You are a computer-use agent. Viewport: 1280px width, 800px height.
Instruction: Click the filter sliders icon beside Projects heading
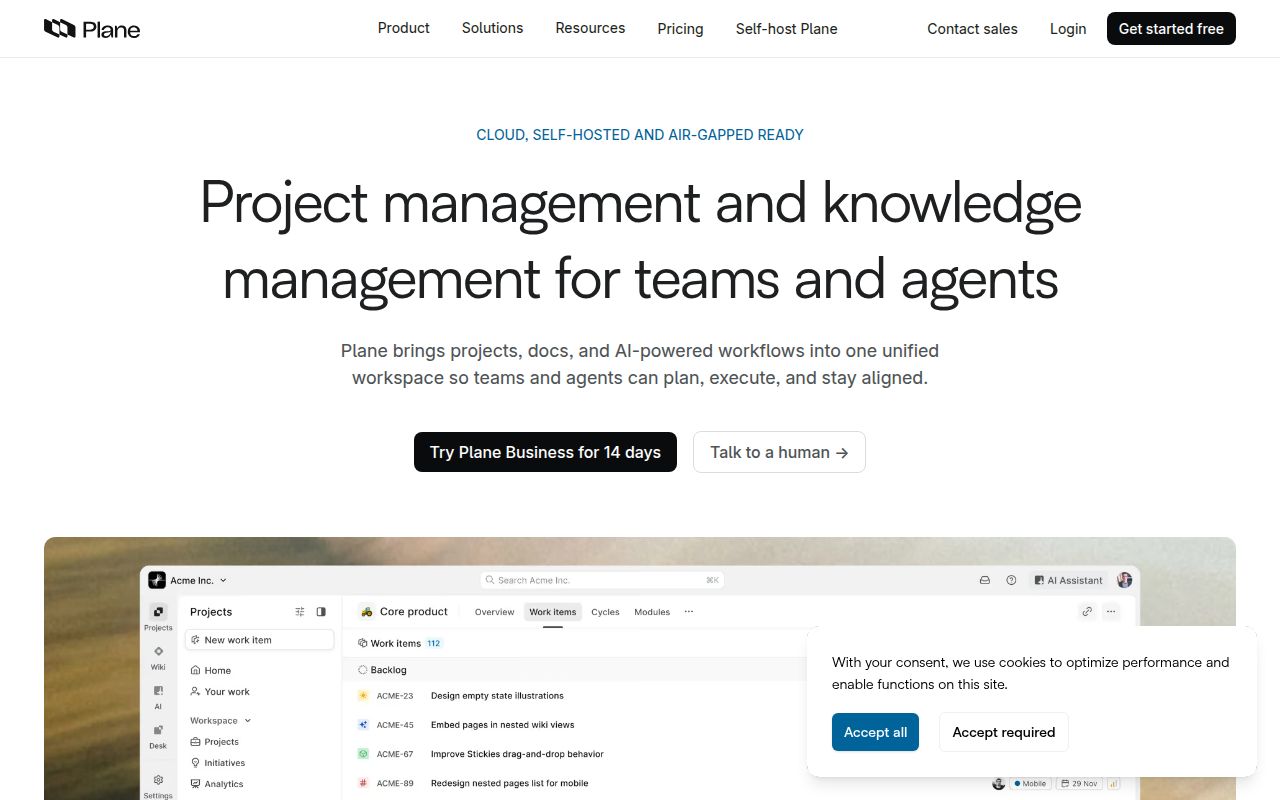point(299,612)
